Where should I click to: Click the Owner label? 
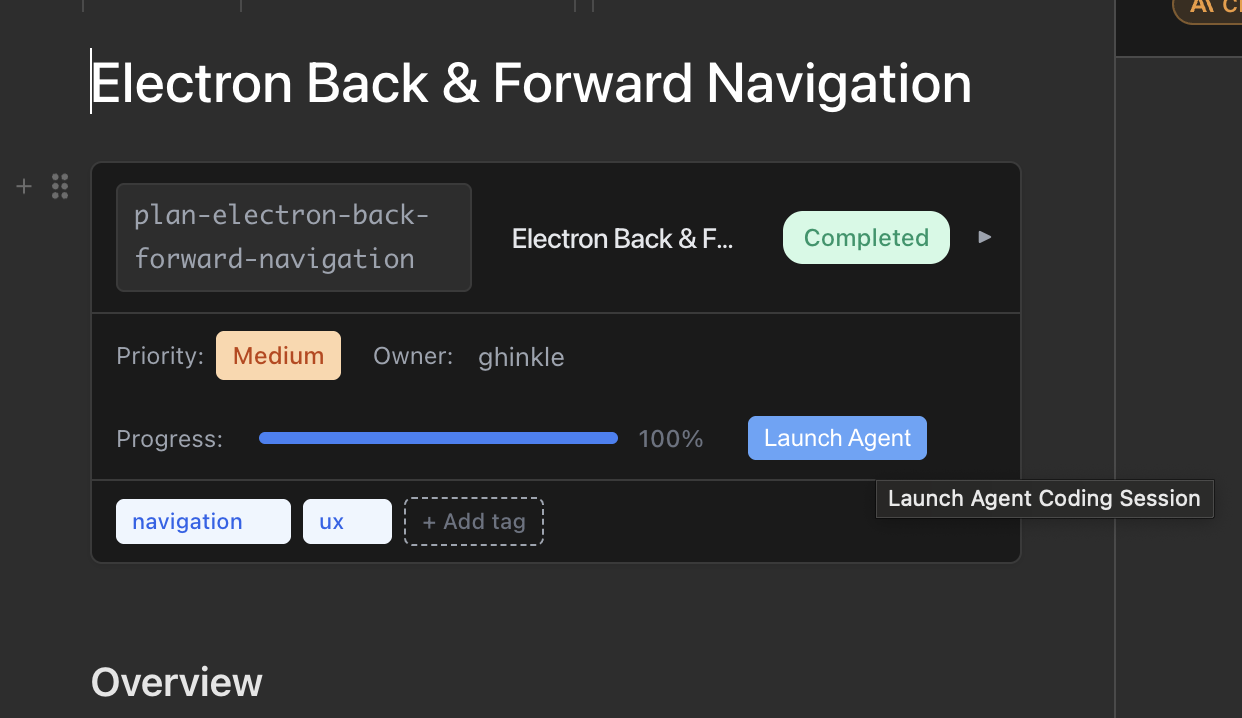pyautogui.click(x=412, y=356)
